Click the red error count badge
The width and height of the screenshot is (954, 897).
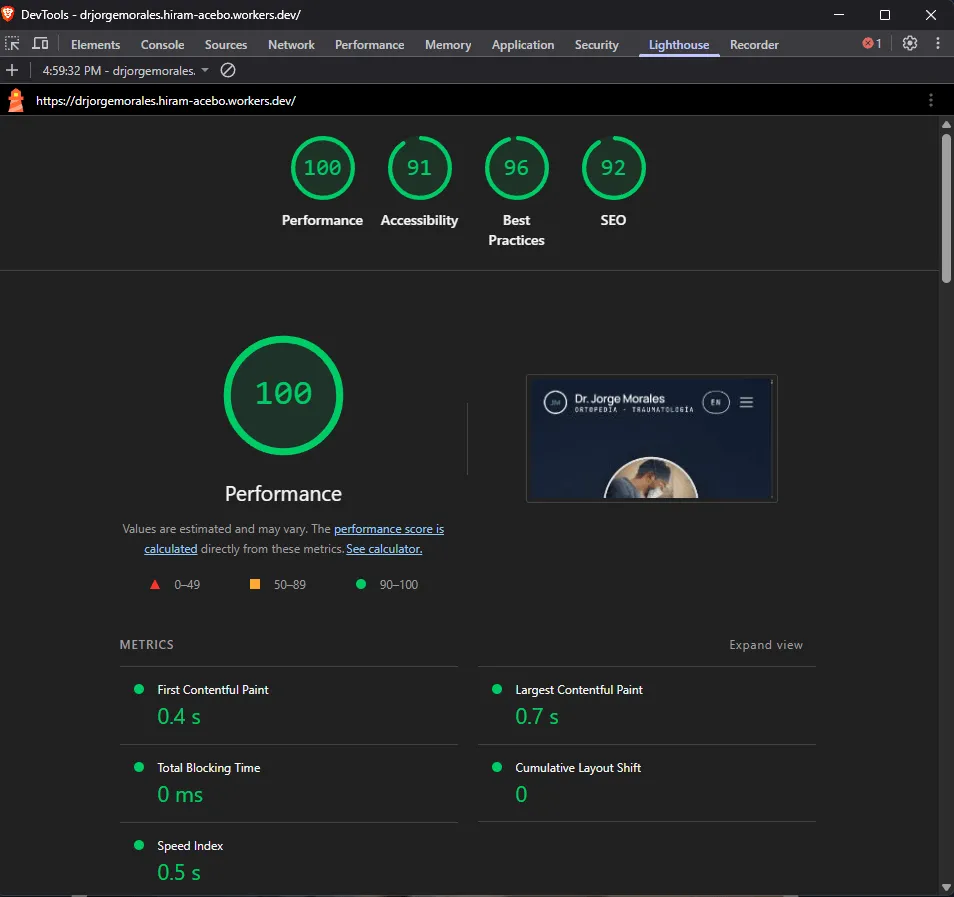pos(872,43)
